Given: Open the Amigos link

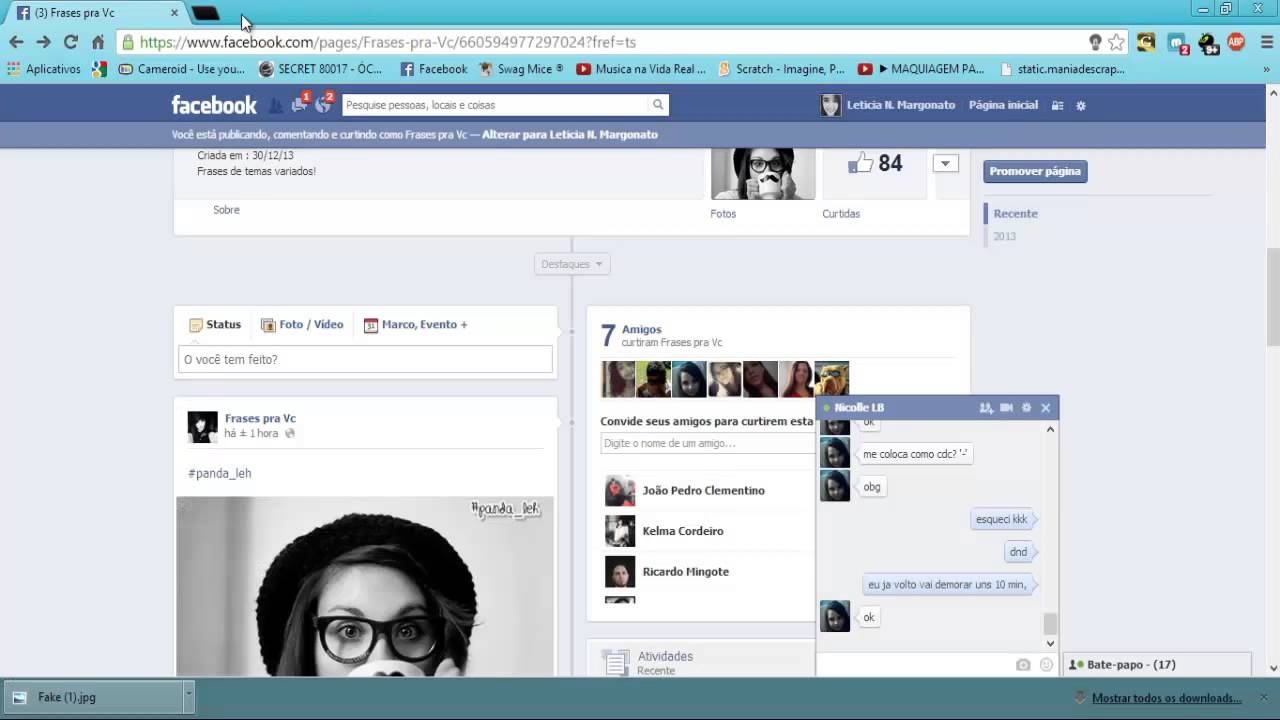Looking at the screenshot, I should pyautogui.click(x=641, y=329).
